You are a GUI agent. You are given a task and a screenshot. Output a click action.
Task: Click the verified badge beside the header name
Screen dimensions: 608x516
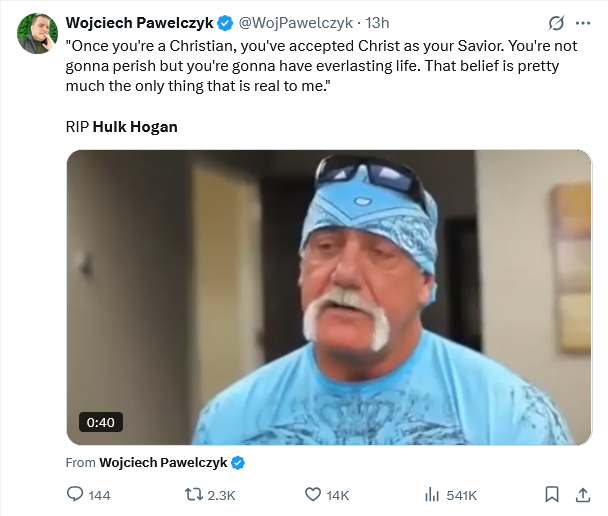[x=225, y=23]
